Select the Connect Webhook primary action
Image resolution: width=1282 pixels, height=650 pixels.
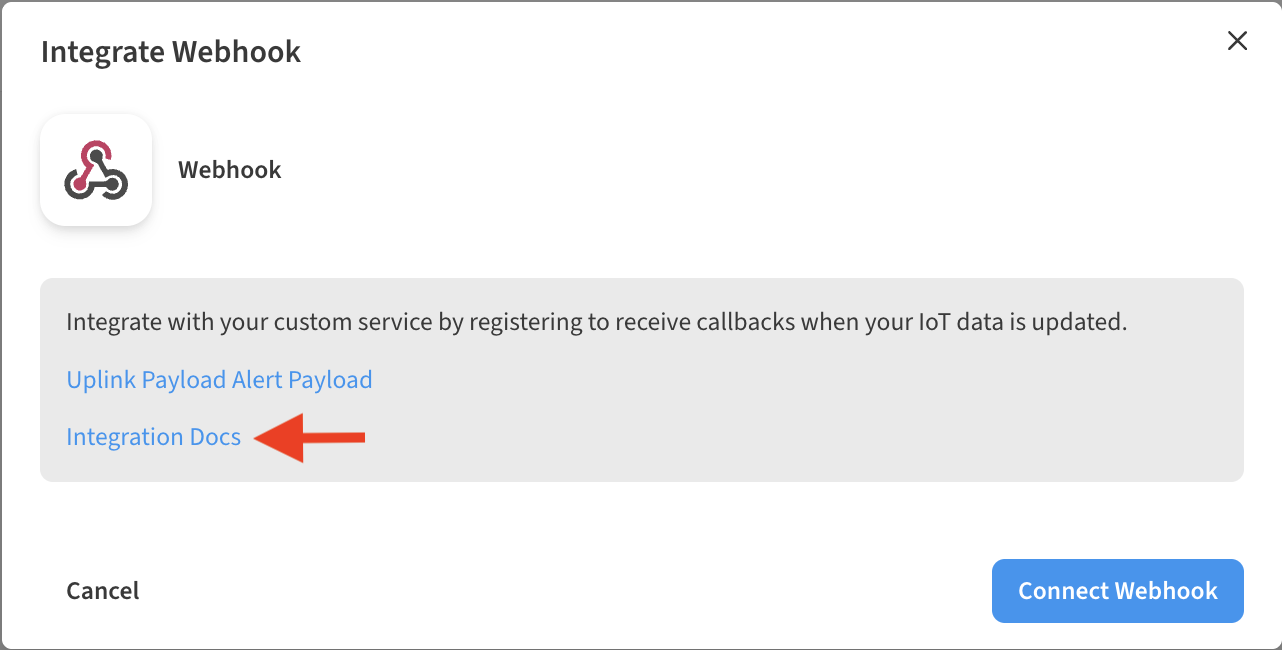tap(1117, 590)
